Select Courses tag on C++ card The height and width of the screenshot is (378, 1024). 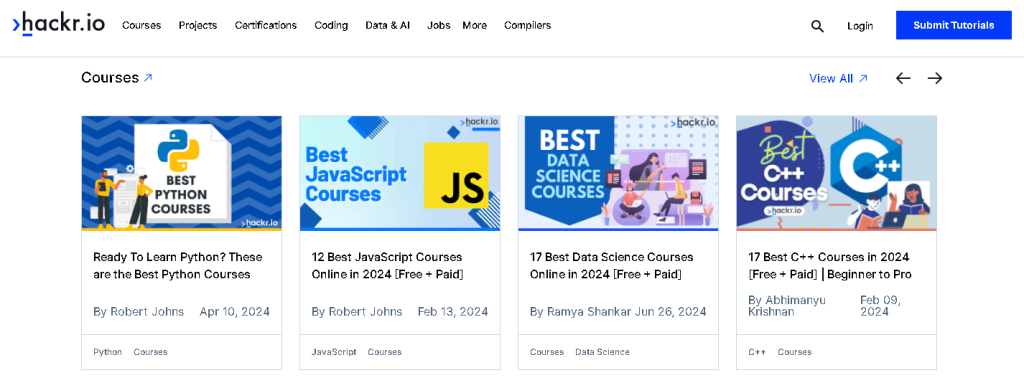tap(795, 352)
